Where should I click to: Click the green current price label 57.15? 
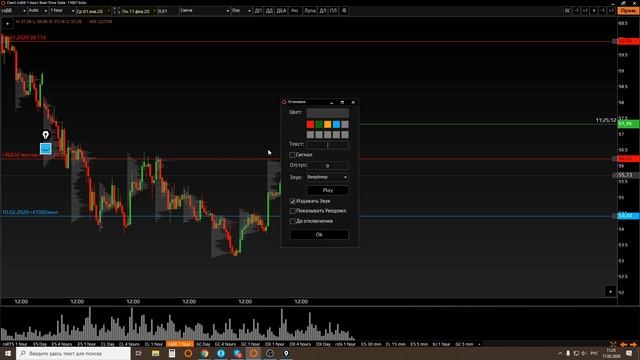pos(628,123)
